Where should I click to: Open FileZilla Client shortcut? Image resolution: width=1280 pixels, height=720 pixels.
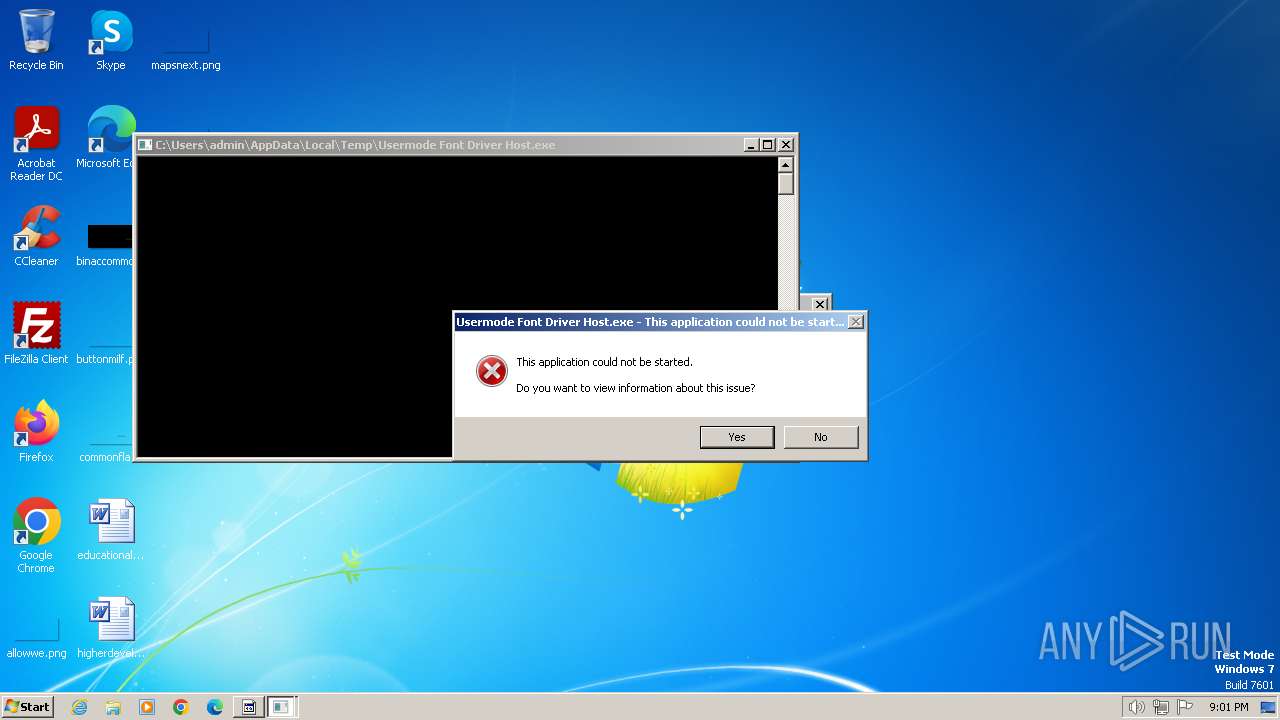point(36,334)
